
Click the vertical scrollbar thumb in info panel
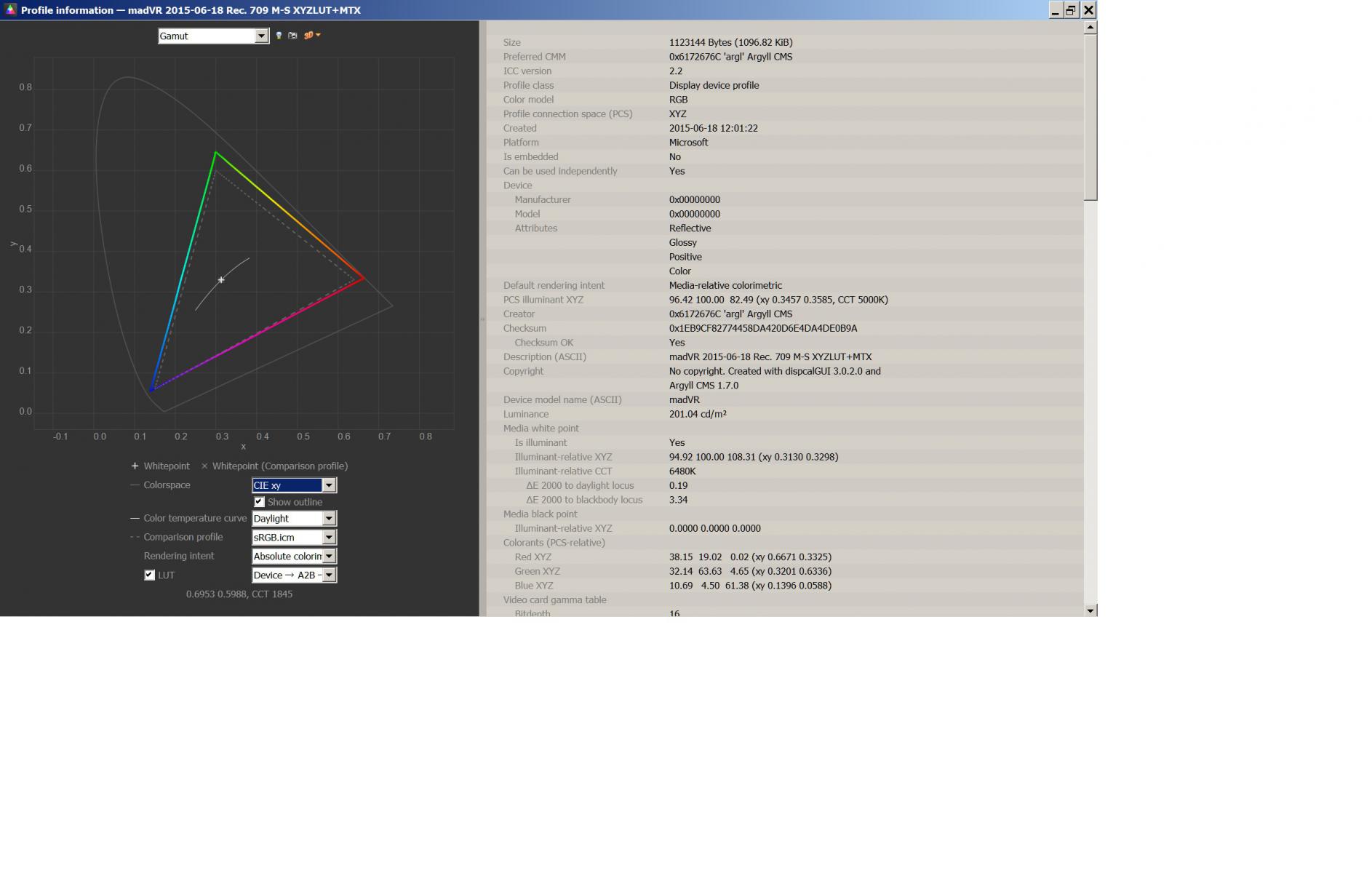click(1090, 116)
